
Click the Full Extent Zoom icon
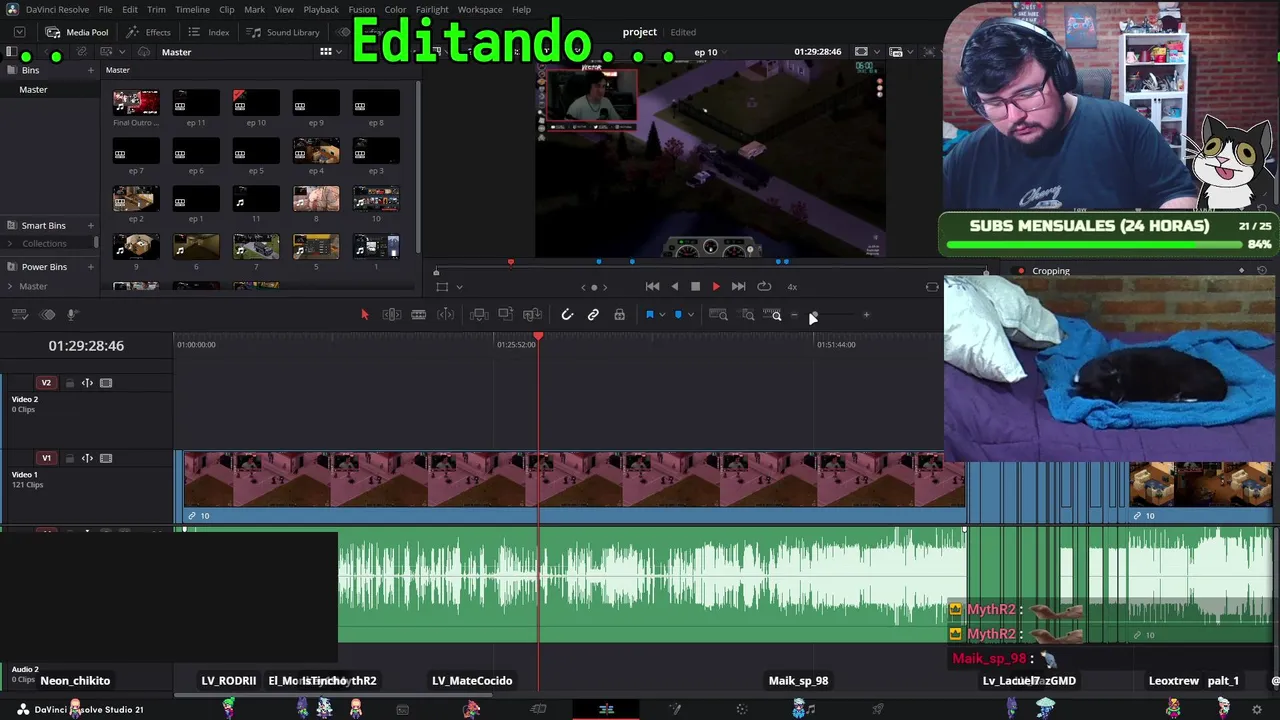click(x=718, y=315)
